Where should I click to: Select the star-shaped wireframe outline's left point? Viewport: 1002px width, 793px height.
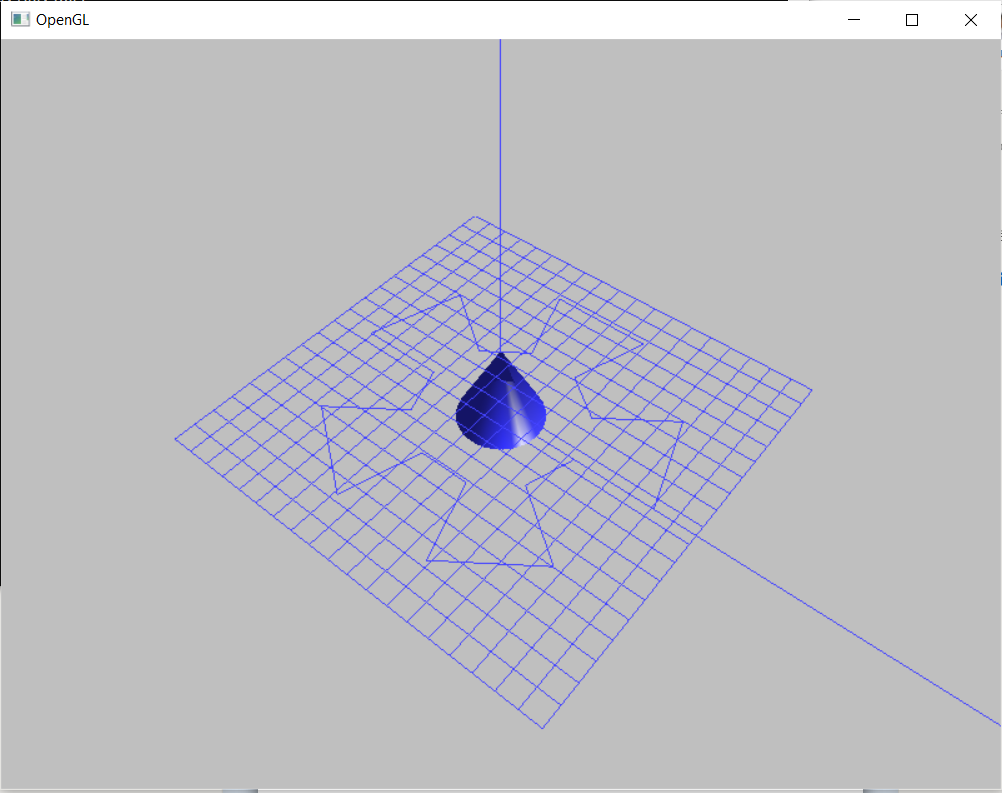[x=321, y=409]
